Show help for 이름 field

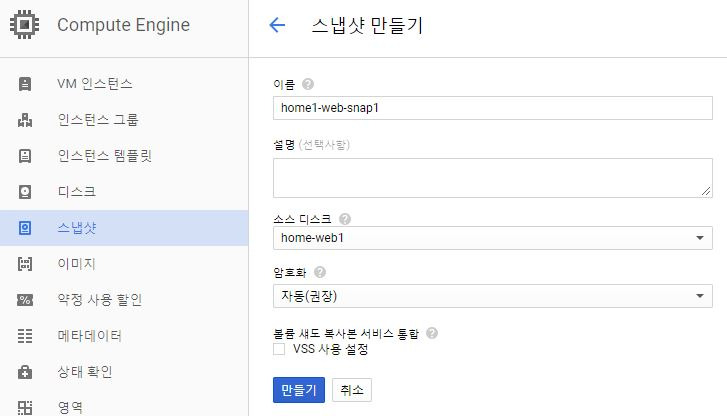pos(308,84)
